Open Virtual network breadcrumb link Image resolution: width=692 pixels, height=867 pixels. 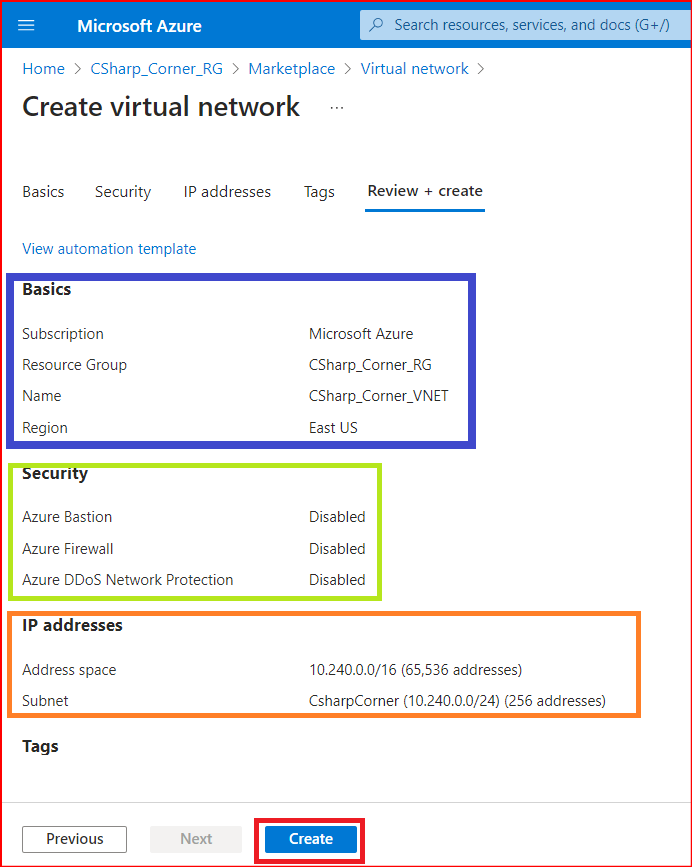pyautogui.click(x=415, y=69)
